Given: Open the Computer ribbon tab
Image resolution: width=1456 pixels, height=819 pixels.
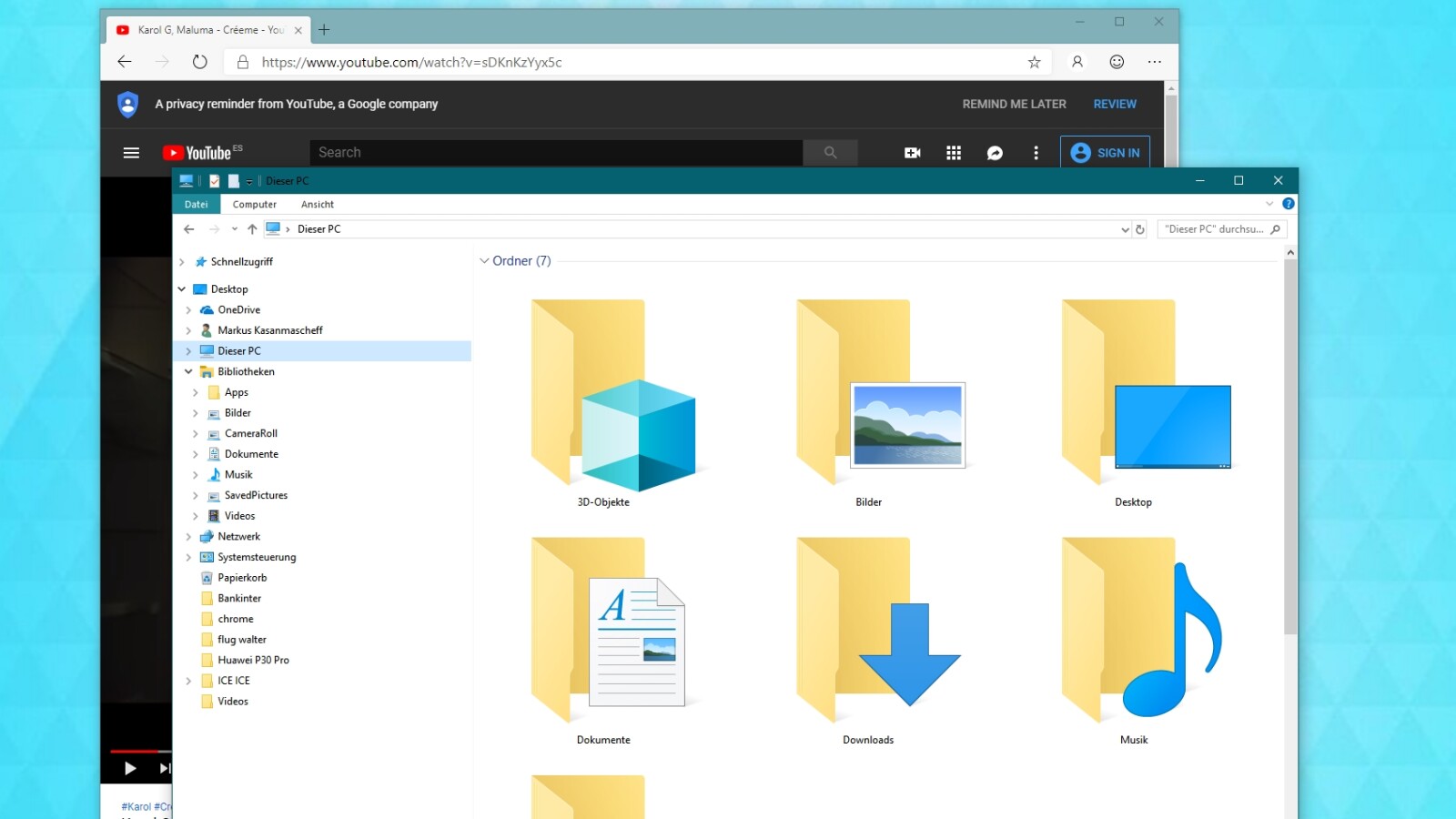Looking at the screenshot, I should tap(255, 205).
